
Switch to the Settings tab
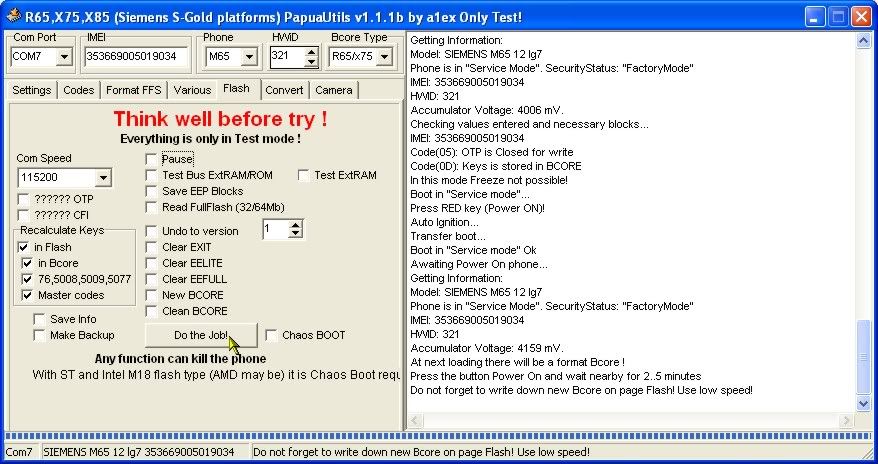click(32, 90)
